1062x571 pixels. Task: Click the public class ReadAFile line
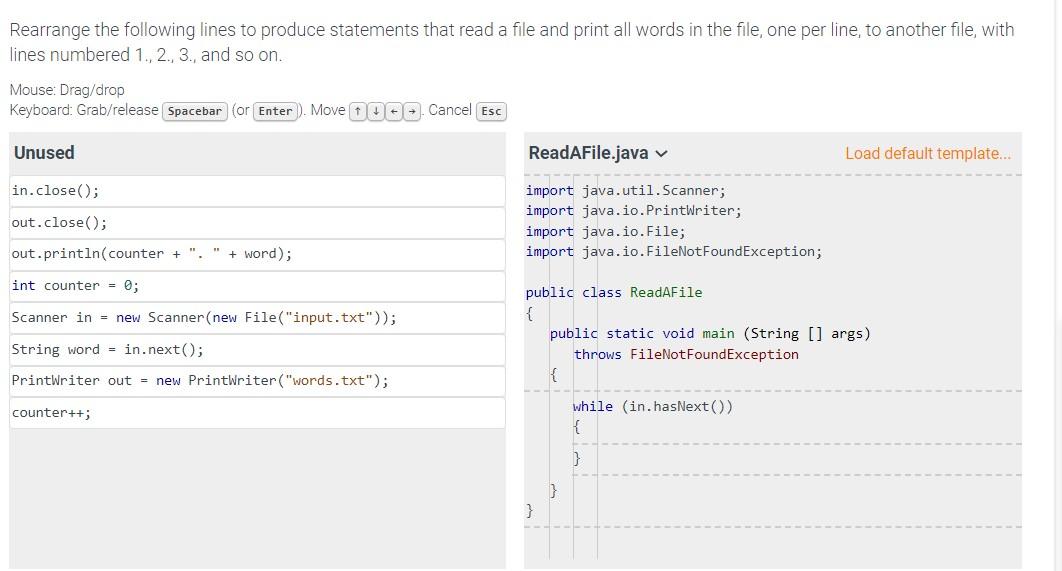coord(614,292)
